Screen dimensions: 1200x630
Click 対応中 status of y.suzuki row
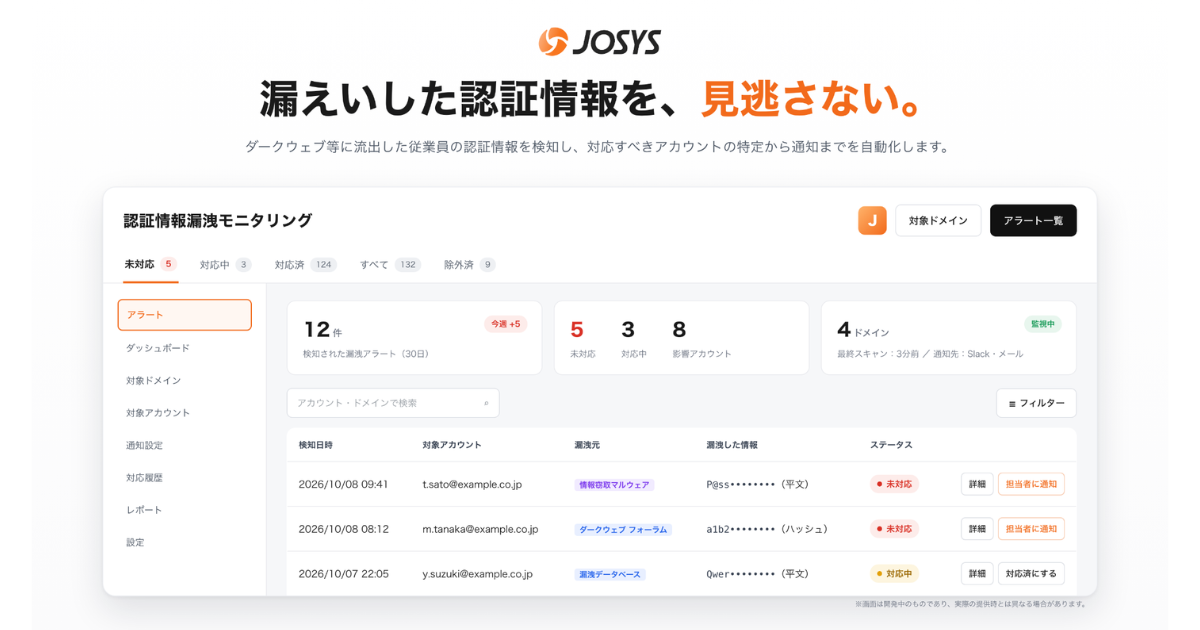click(894, 574)
